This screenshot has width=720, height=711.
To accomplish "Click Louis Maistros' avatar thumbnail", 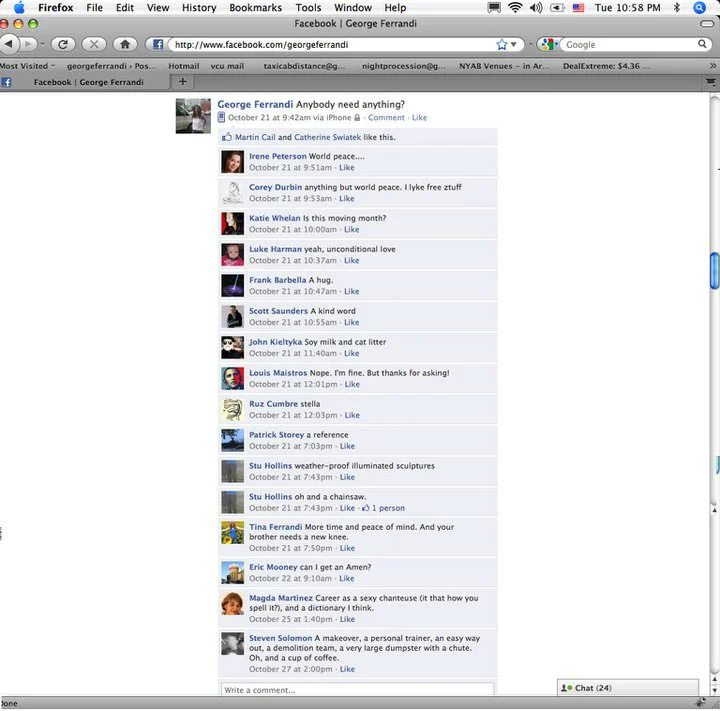I will coord(233,378).
